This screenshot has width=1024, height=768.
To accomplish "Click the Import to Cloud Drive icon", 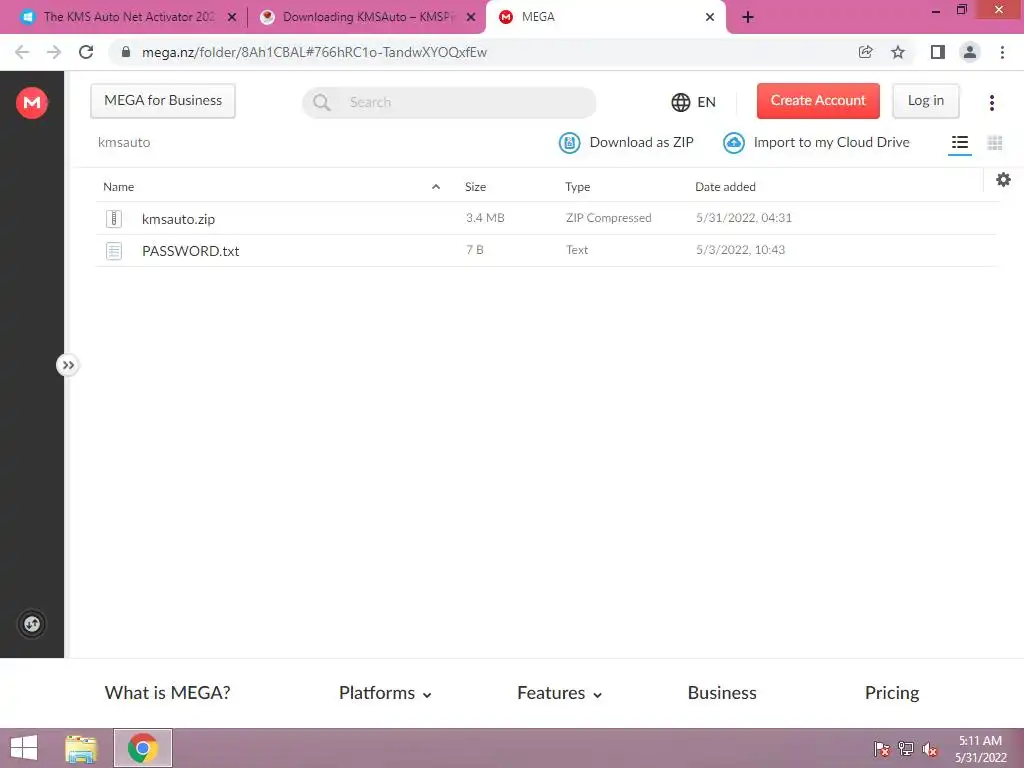I will click(733, 143).
